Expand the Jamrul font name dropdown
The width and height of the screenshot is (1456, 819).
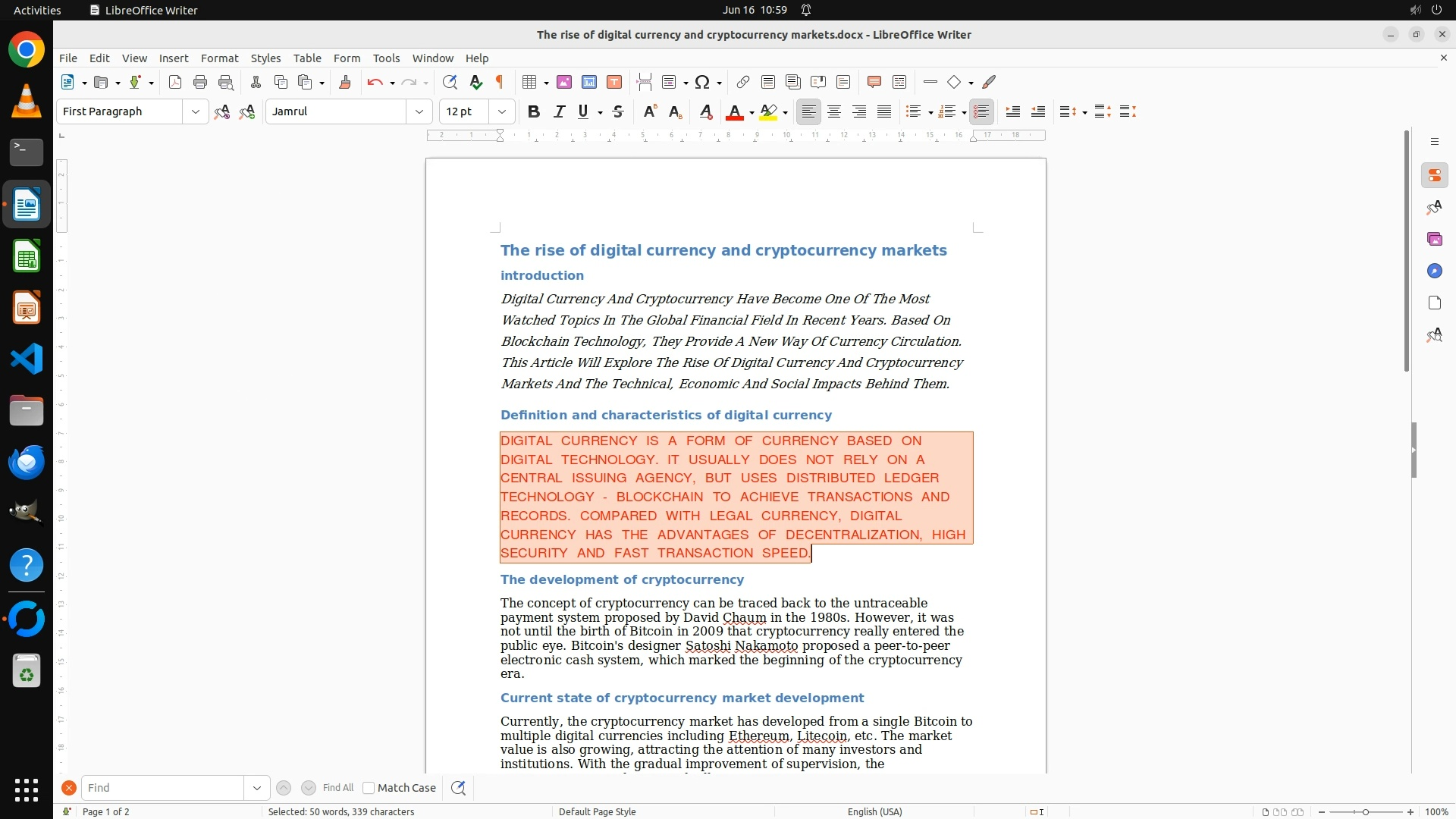[419, 111]
